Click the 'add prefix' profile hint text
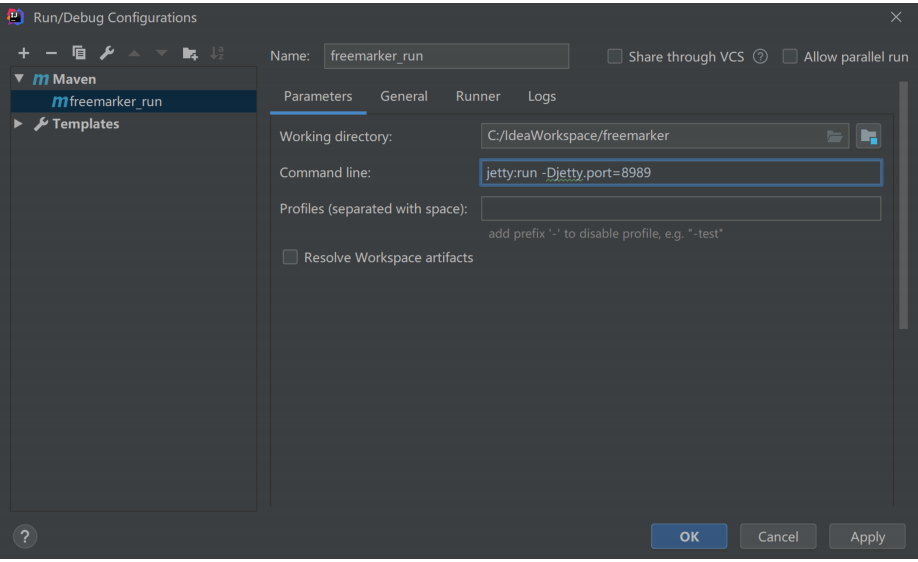The image size is (918, 562). tap(605, 234)
